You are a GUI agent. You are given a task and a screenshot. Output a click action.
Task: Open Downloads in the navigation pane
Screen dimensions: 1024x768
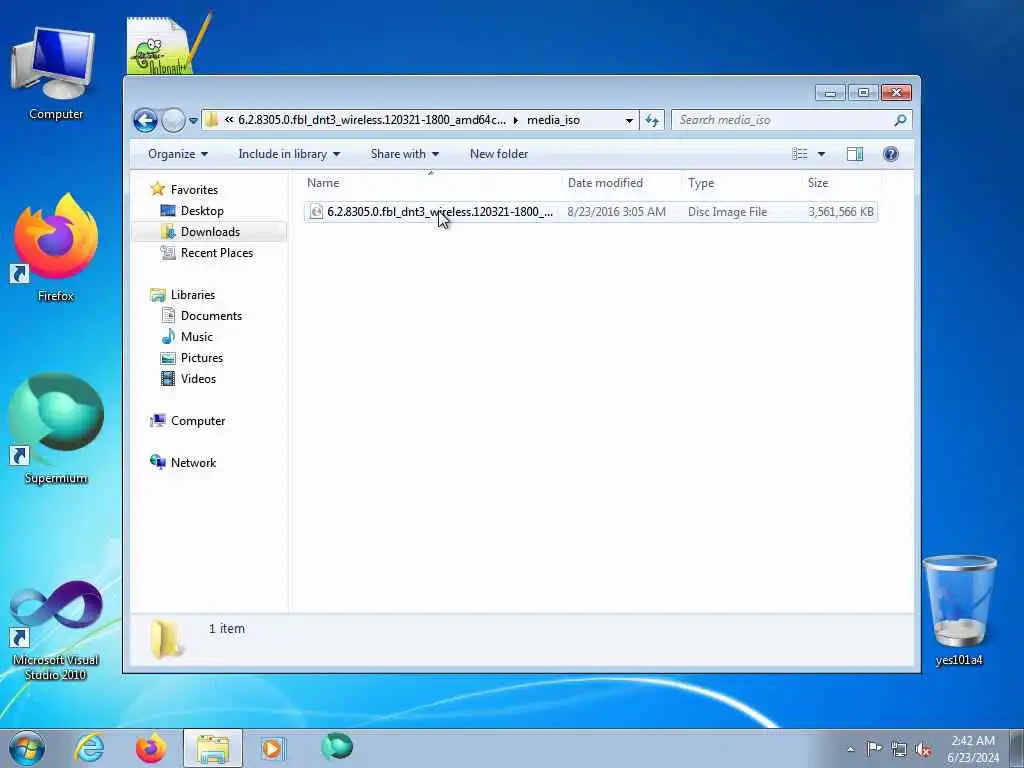[x=210, y=232]
